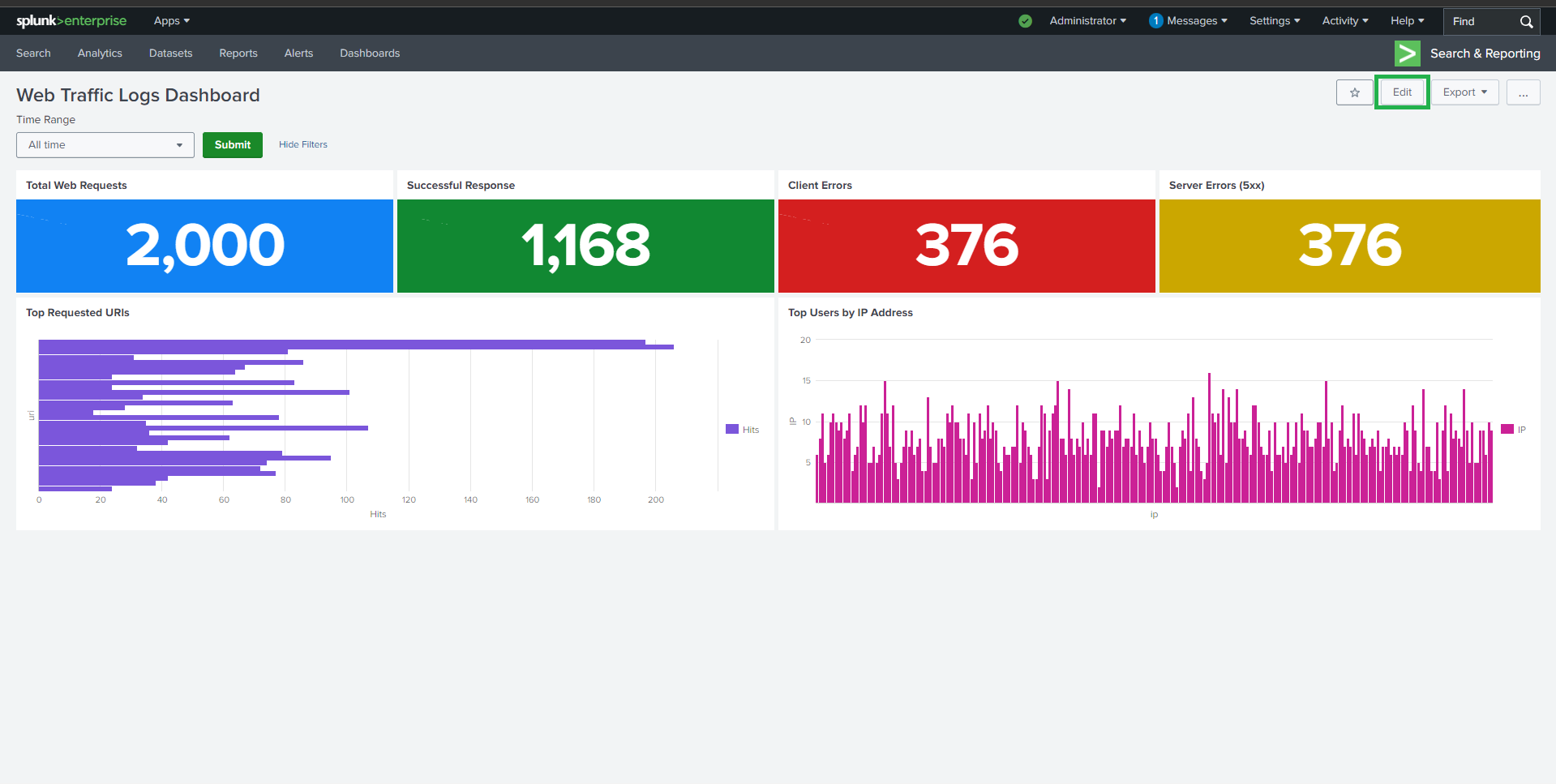Toggle the IP series in chart legend
This screenshot has width=1556, height=784.
point(1513,430)
